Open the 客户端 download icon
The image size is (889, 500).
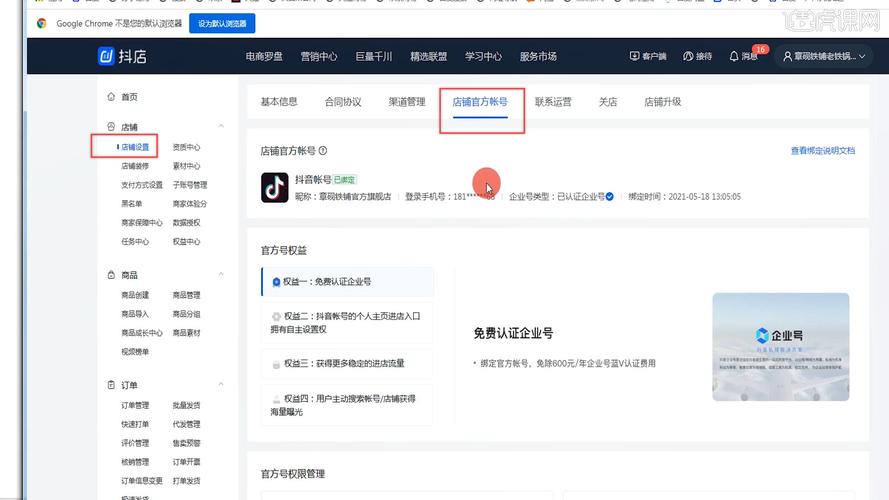[x=634, y=56]
